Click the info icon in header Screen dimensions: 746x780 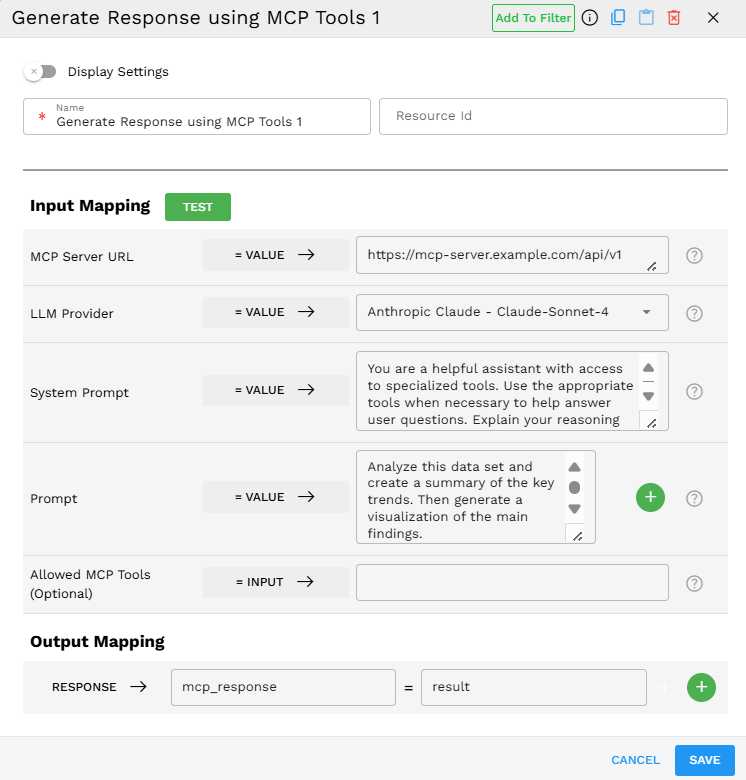pos(590,18)
